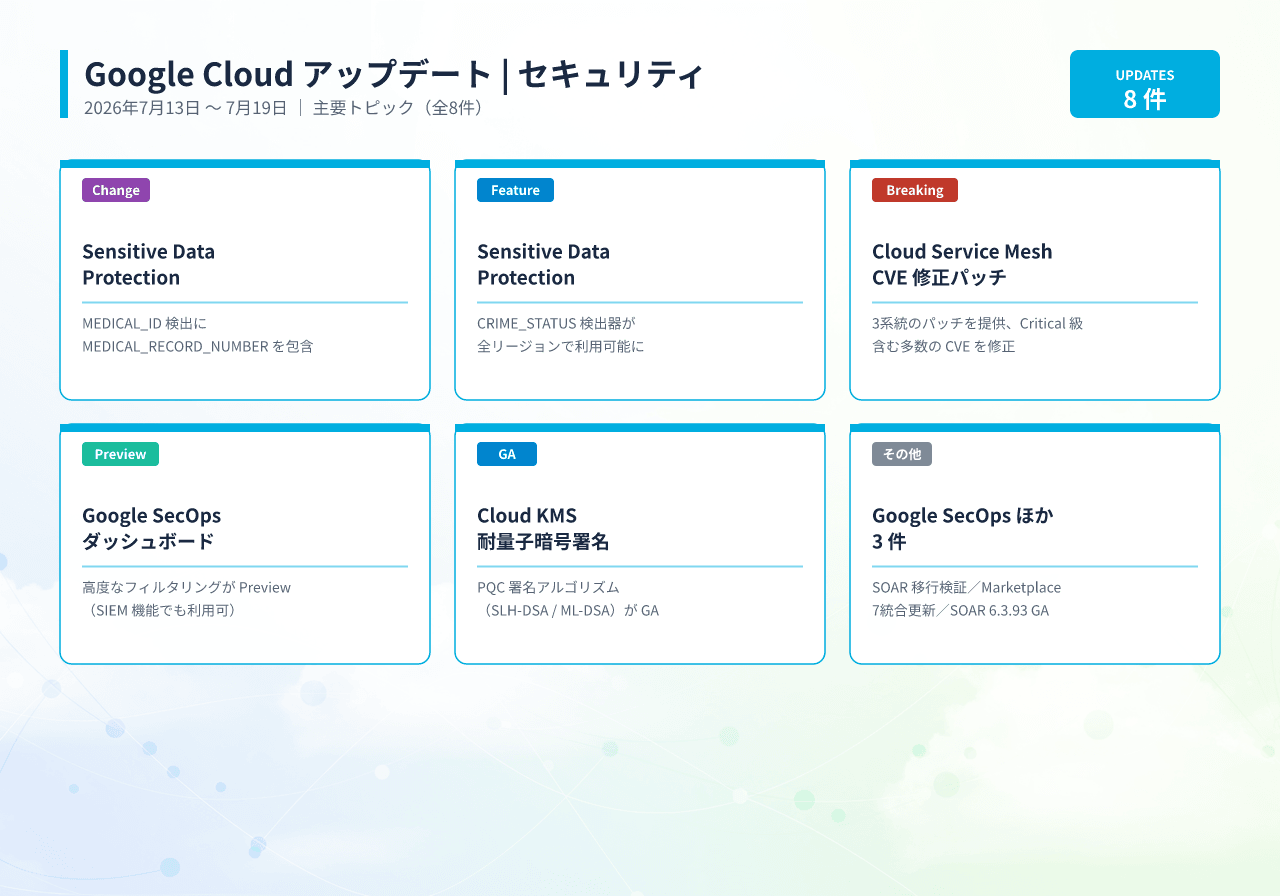1280x896 pixels.
Task: Click the CRIME_STATUS 検出器が line
Action: pos(556,323)
